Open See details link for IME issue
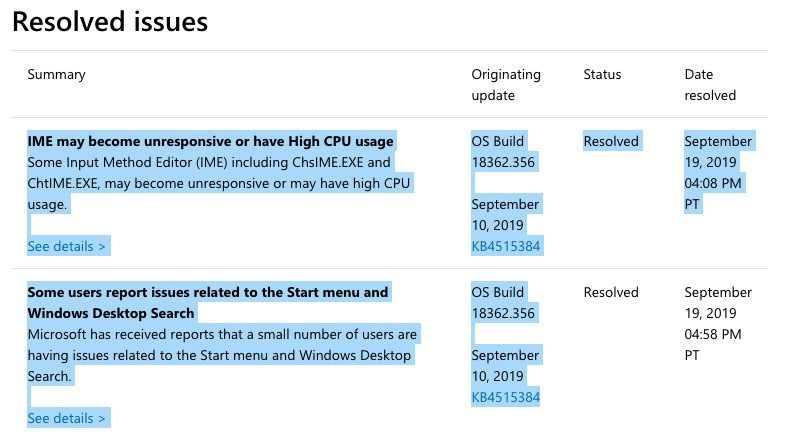 pos(67,246)
